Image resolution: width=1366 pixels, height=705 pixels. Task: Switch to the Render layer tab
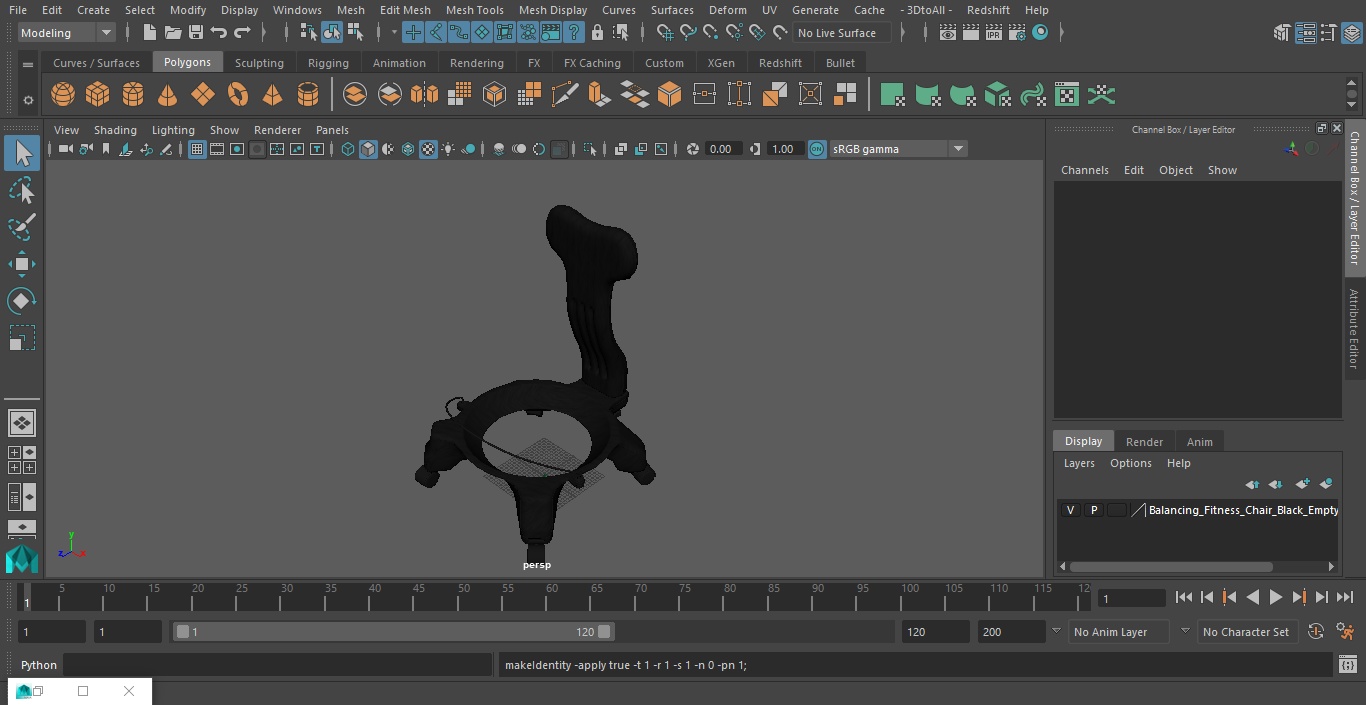pyautogui.click(x=1144, y=442)
